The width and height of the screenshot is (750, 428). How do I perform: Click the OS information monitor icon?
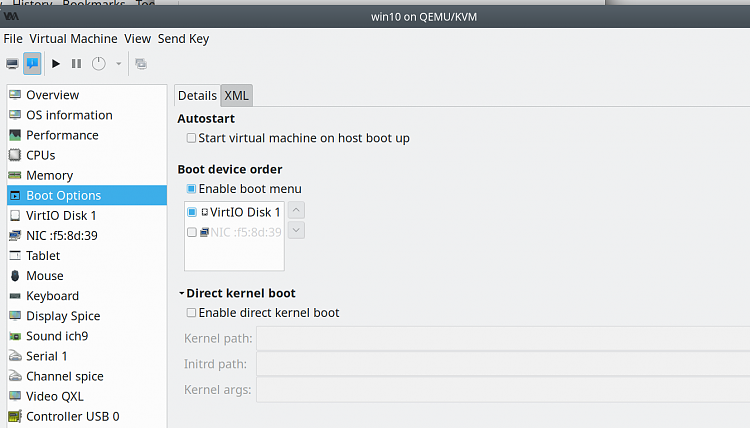pyautogui.click(x=15, y=115)
